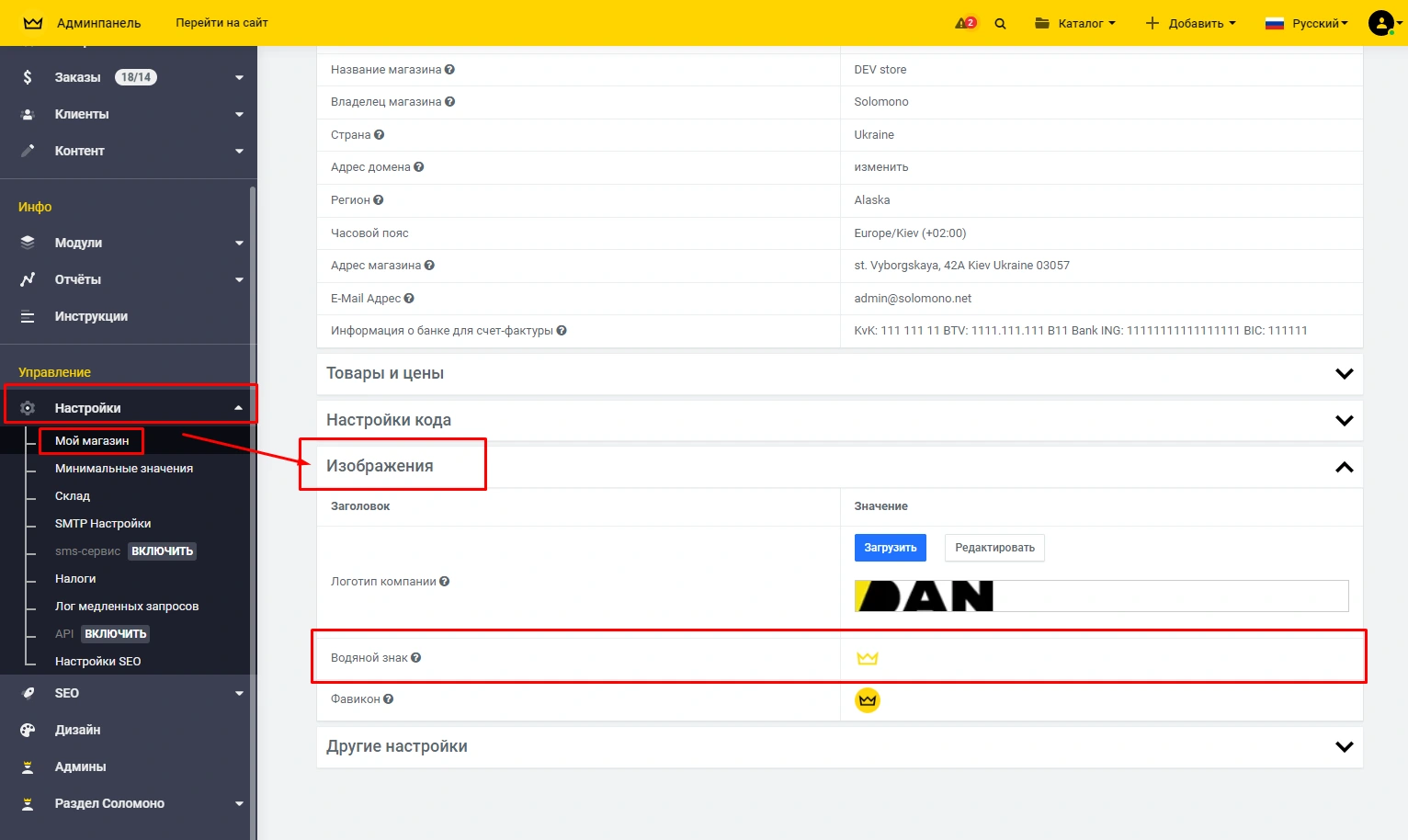The height and width of the screenshot is (840, 1408).
Task: Click help icon next to Водяной знак
Action: [416, 658]
